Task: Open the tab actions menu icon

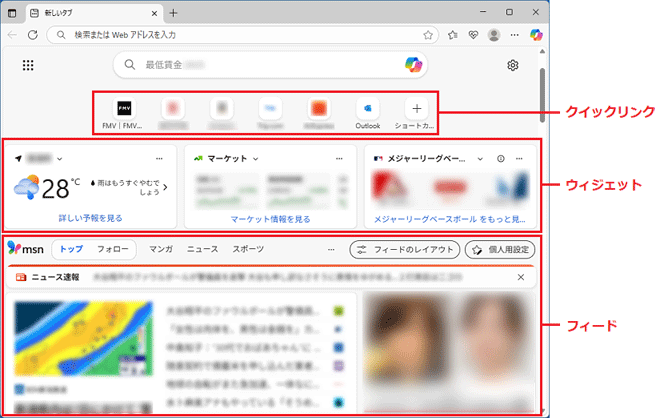Action: 12,13
